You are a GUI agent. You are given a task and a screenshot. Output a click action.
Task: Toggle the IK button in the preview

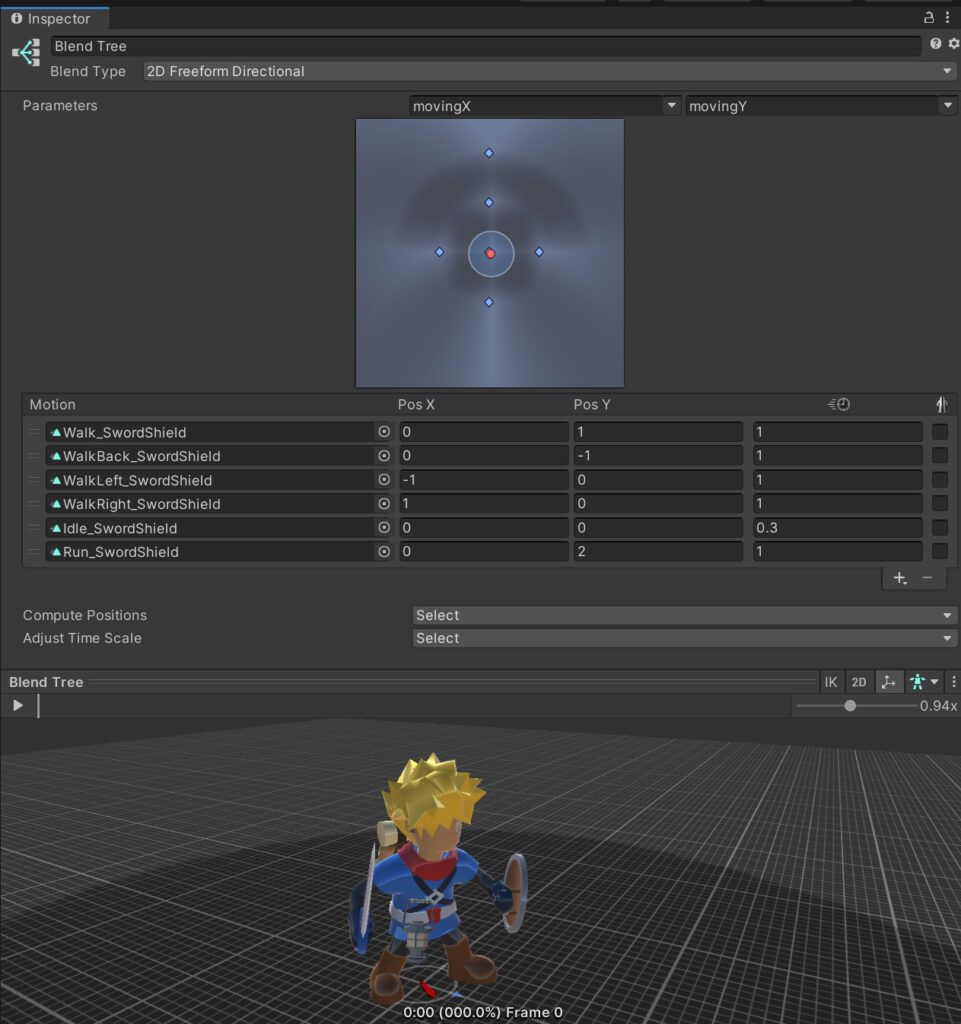[x=830, y=682]
